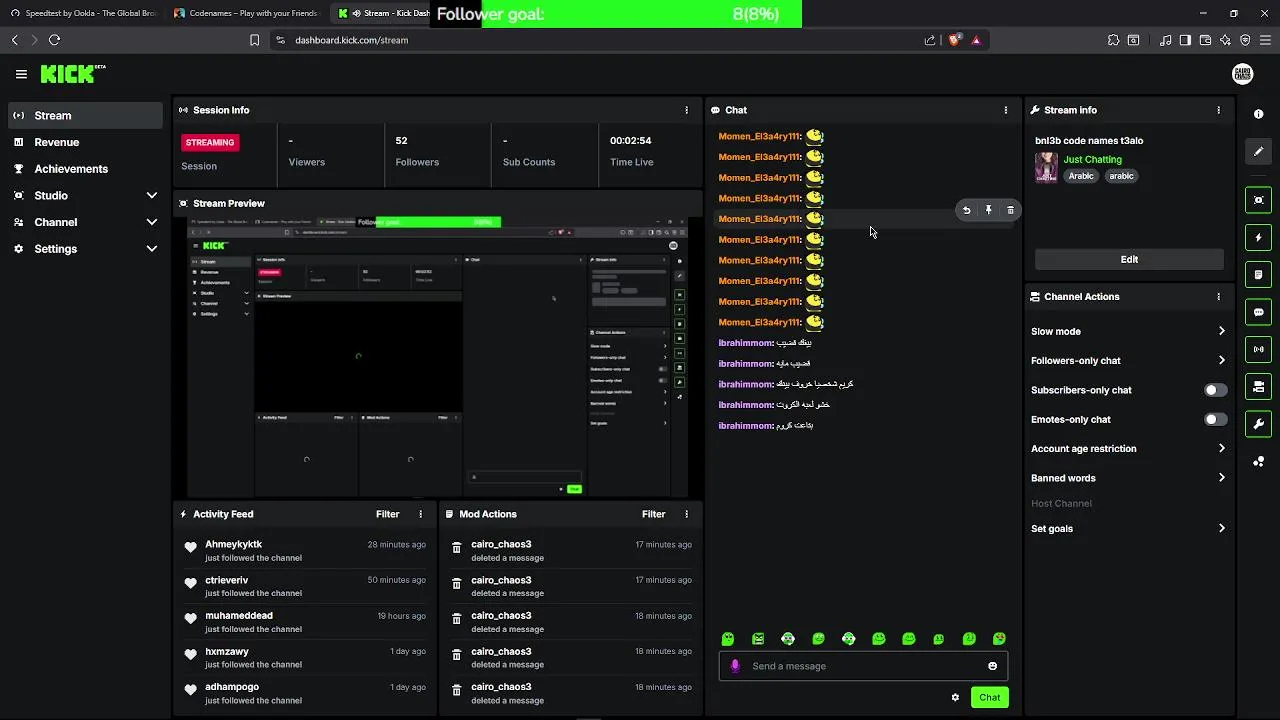Image resolution: width=1280 pixels, height=720 pixels.
Task: Open the profile avatar at top right
Action: (1242, 74)
